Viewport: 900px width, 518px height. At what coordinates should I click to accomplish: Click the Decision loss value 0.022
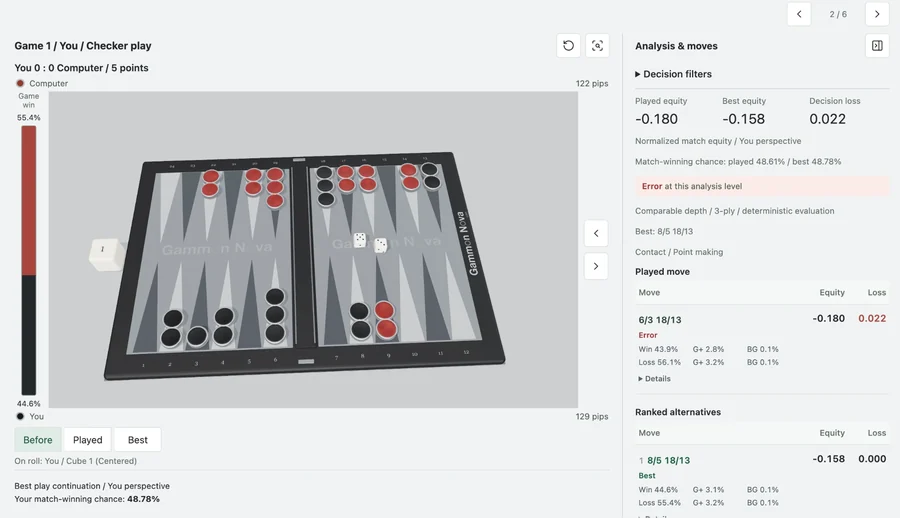(x=827, y=119)
